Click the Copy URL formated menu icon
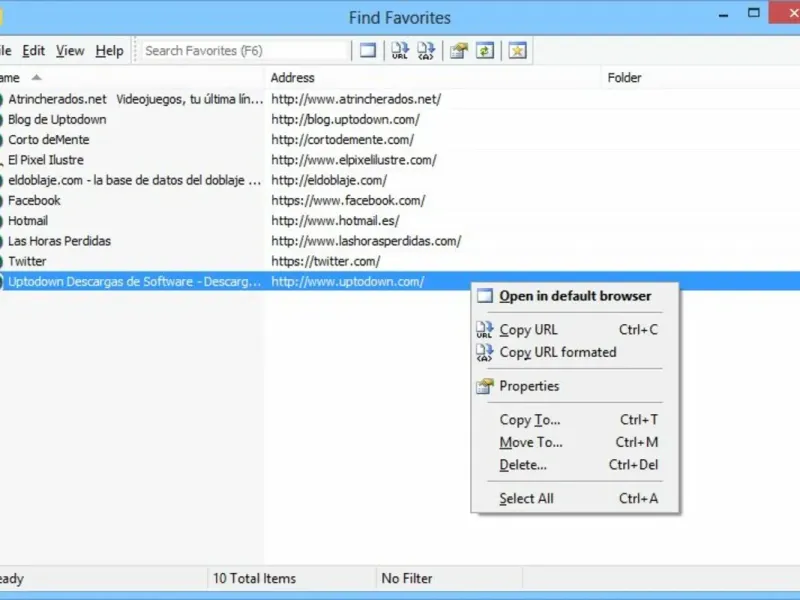This screenshot has height=600, width=800. (485, 352)
